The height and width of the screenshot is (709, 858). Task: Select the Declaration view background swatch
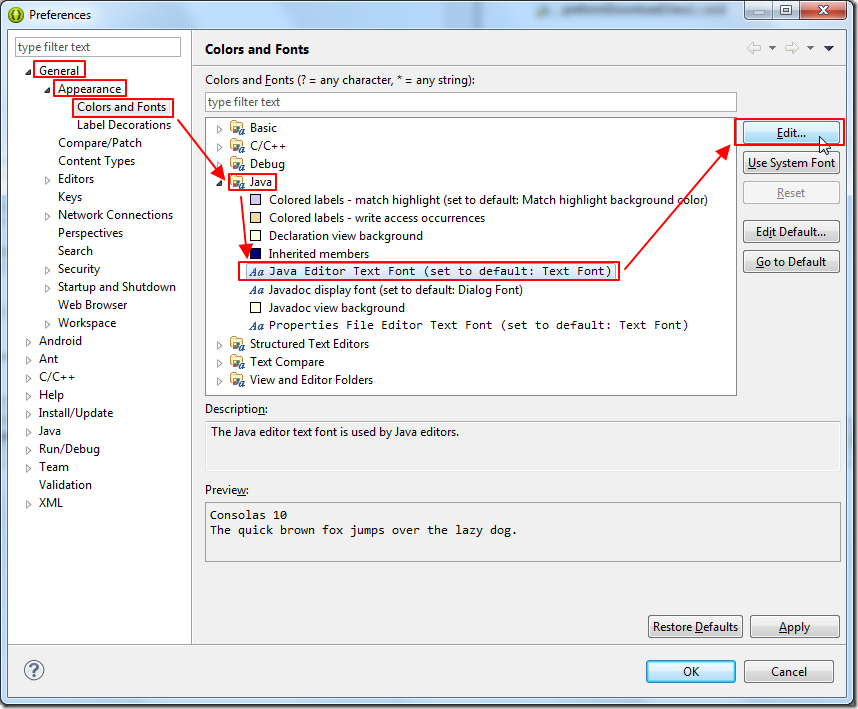click(x=256, y=236)
